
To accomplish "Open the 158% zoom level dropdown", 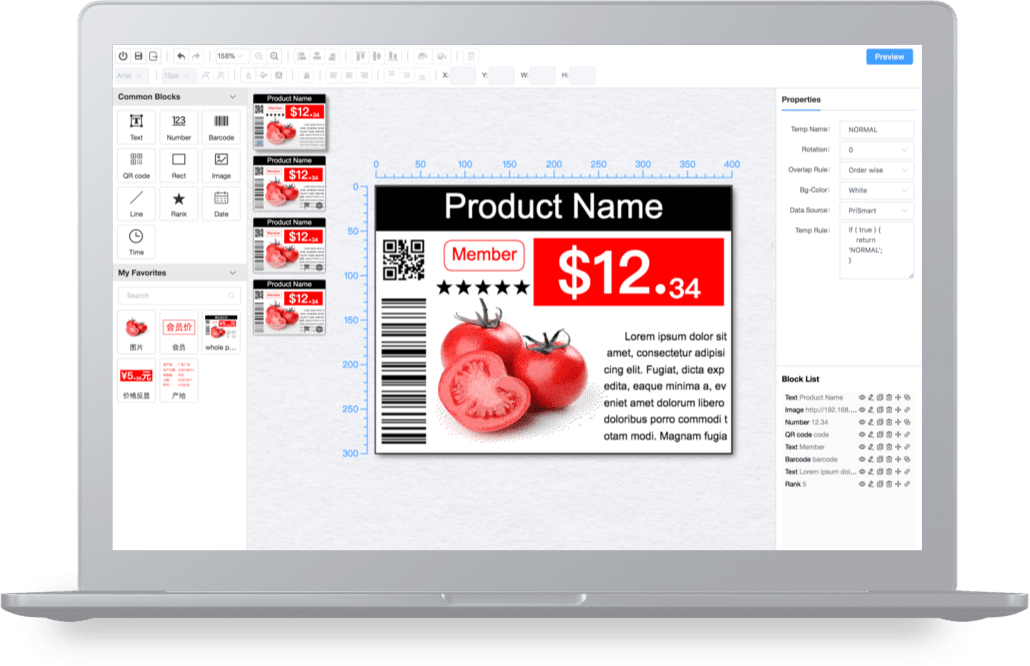I will pyautogui.click(x=230, y=57).
